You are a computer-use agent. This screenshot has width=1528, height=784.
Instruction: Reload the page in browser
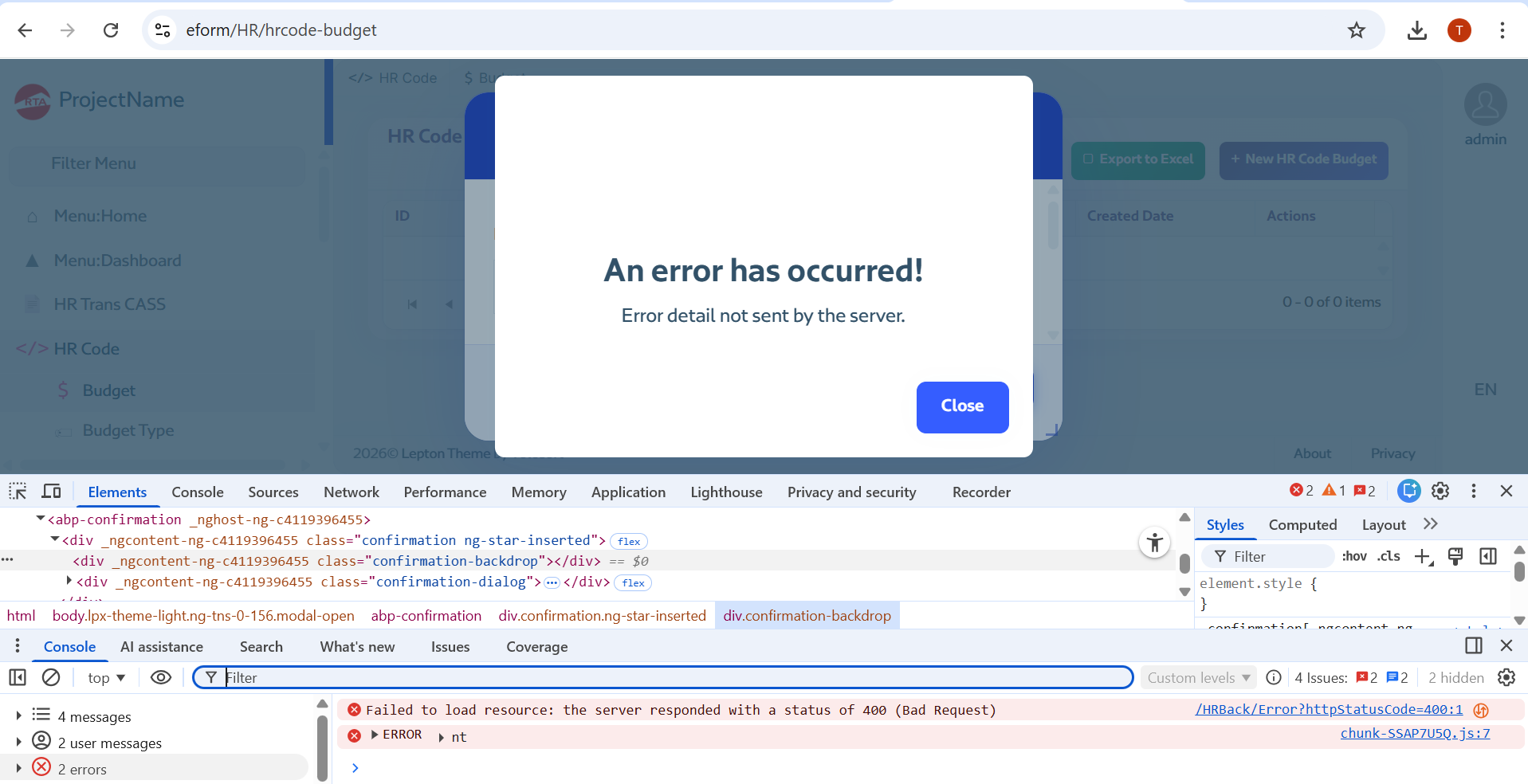[x=111, y=30]
